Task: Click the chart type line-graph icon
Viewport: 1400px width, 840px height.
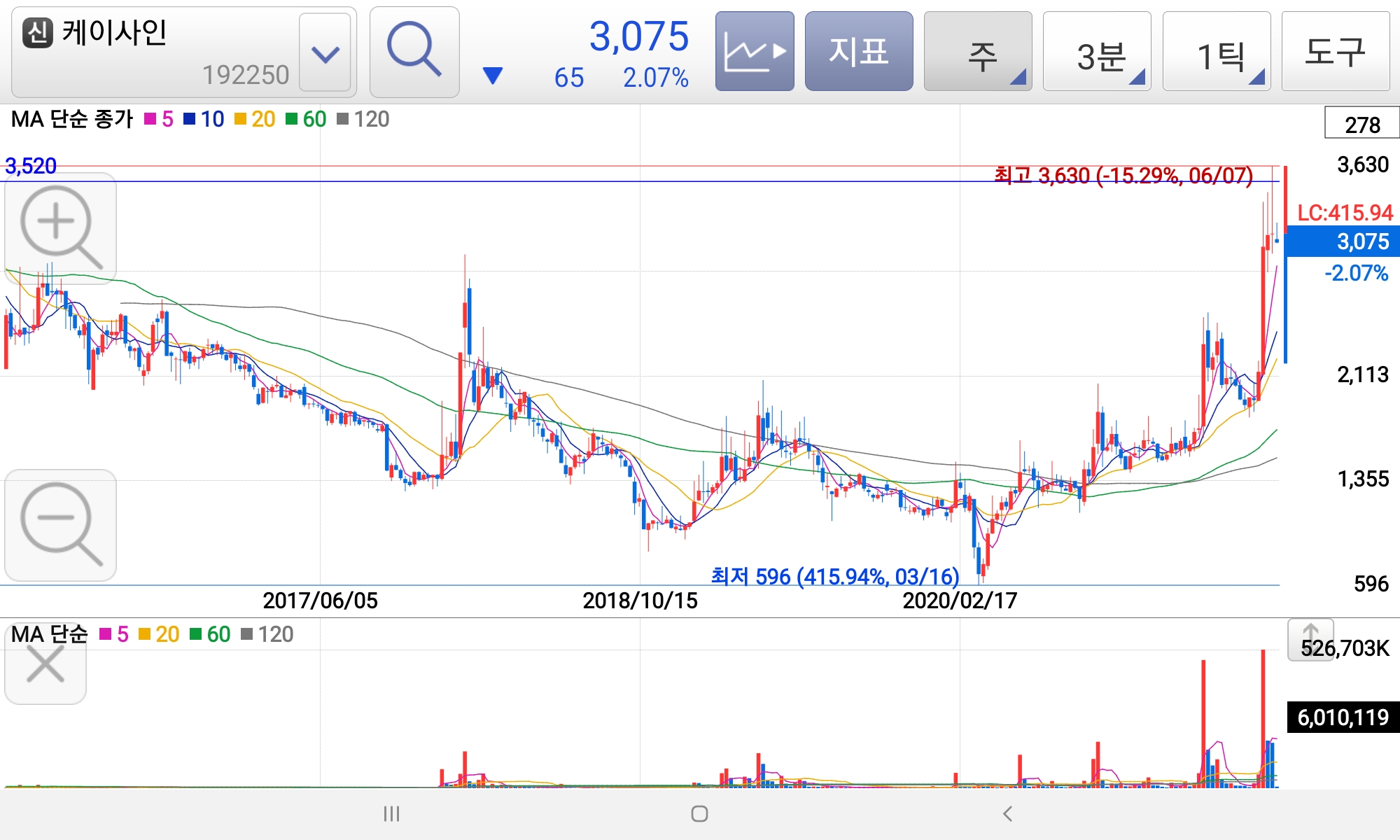Action: point(755,51)
